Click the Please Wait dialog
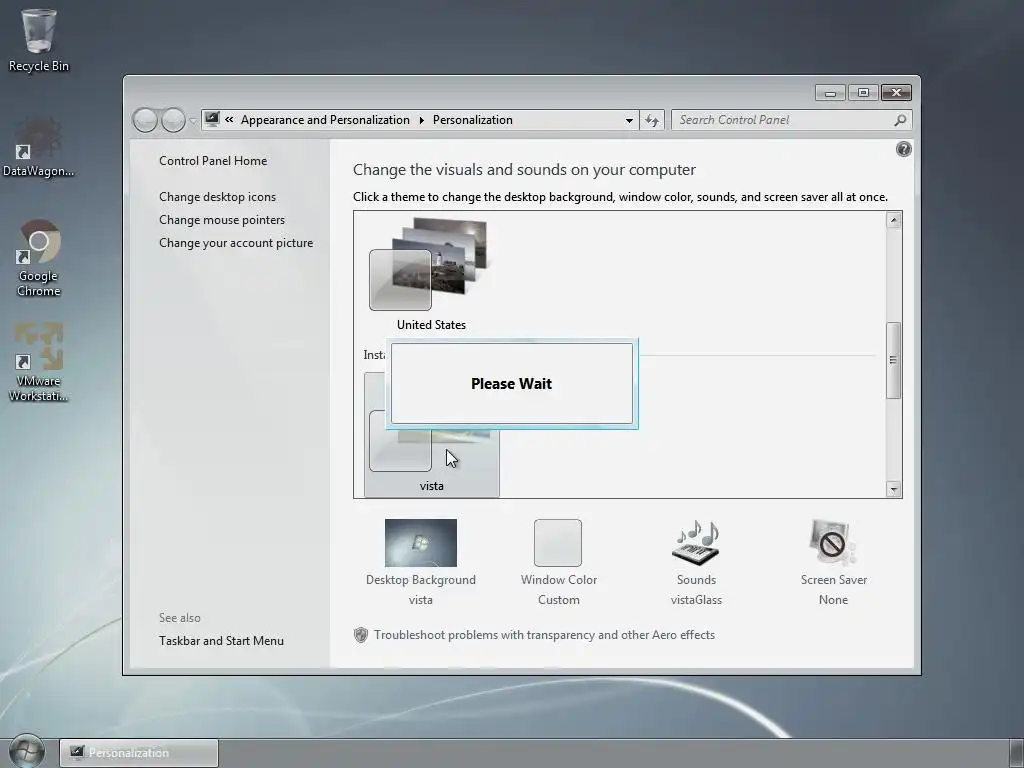Image resolution: width=1024 pixels, height=768 pixels. tap(511, 383)
